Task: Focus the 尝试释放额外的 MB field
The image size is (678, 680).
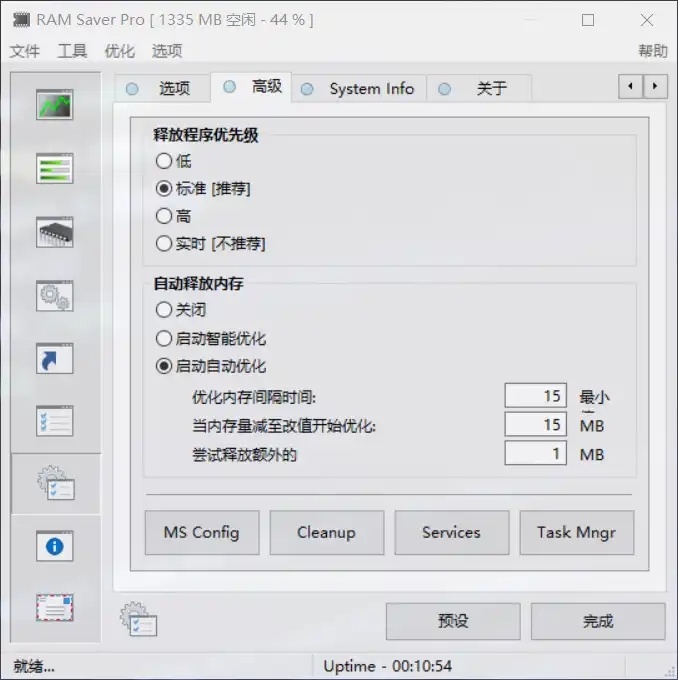Action: coord(535,453)
